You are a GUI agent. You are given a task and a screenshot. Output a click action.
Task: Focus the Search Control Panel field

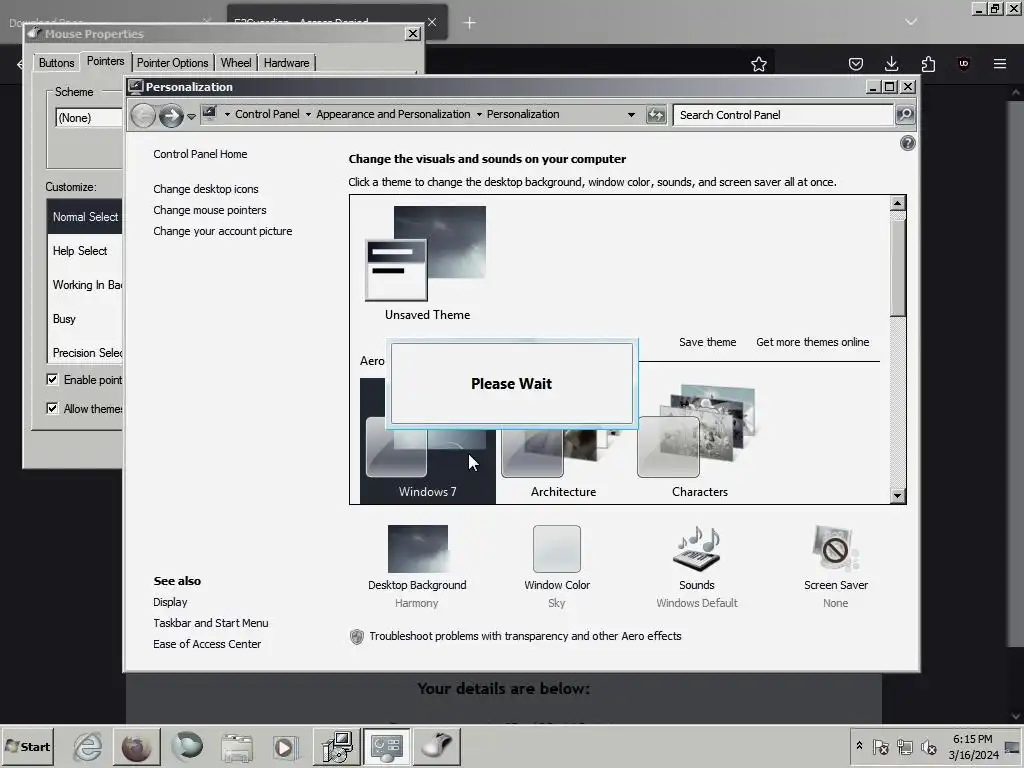pos(782,115)
